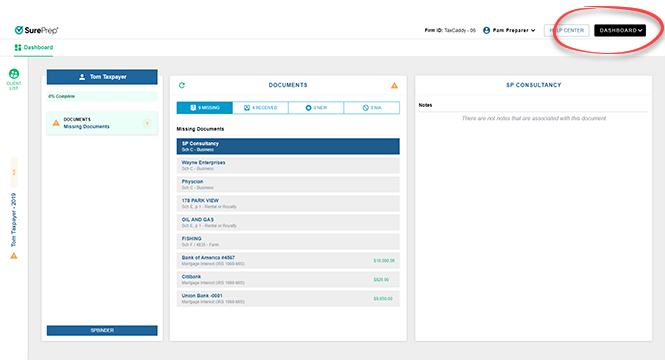665x360 pixels.
Task: Select the Wayne Enterprises document row
Action: (x=288, y=165)
